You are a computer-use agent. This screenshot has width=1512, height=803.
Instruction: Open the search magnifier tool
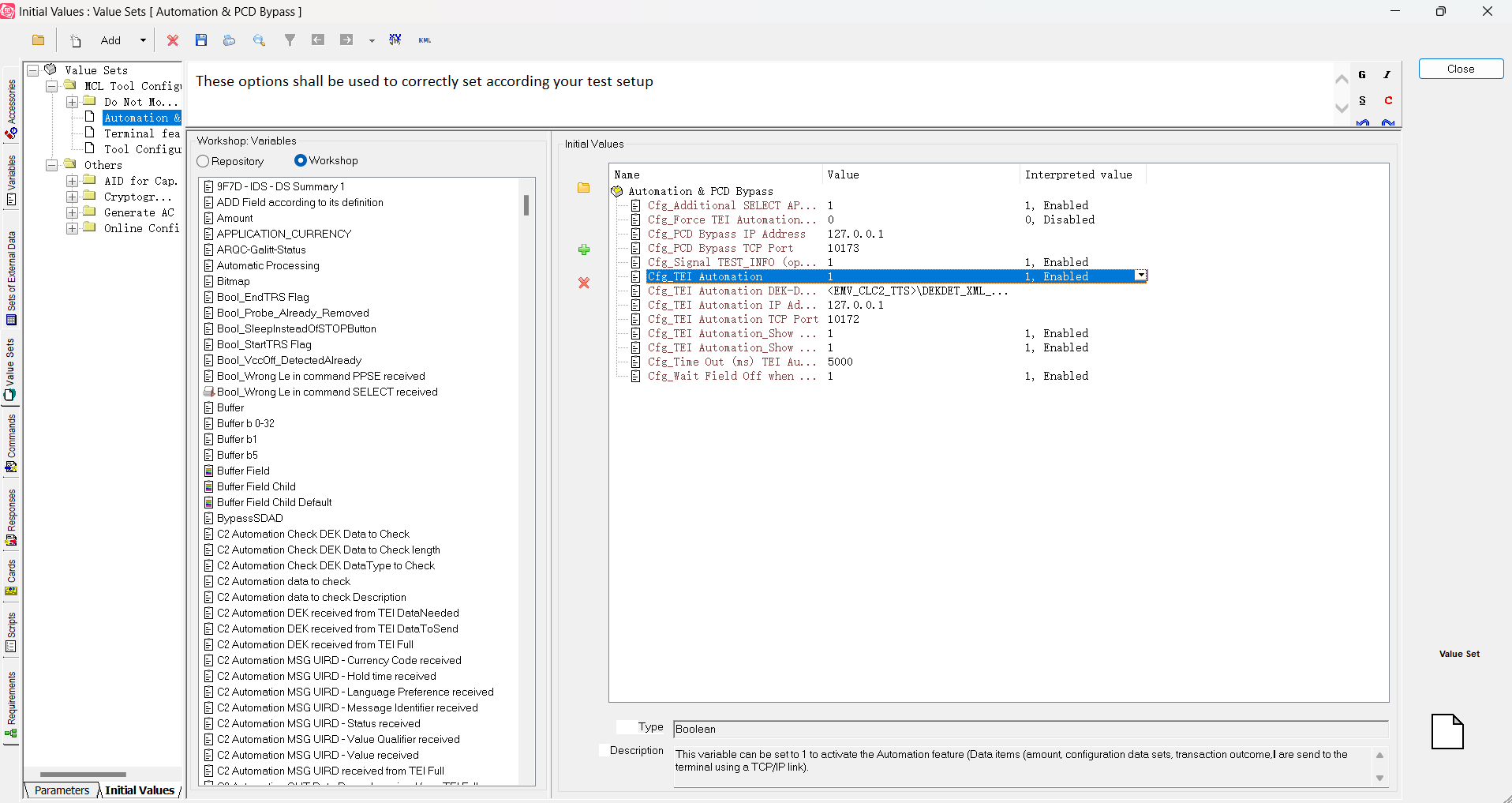pyautogui.click(x=259, y=40)
